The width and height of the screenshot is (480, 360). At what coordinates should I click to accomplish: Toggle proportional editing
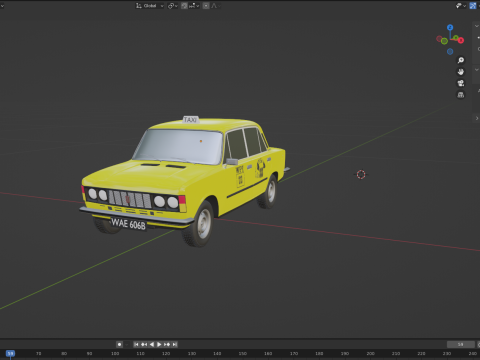point(206,6)
